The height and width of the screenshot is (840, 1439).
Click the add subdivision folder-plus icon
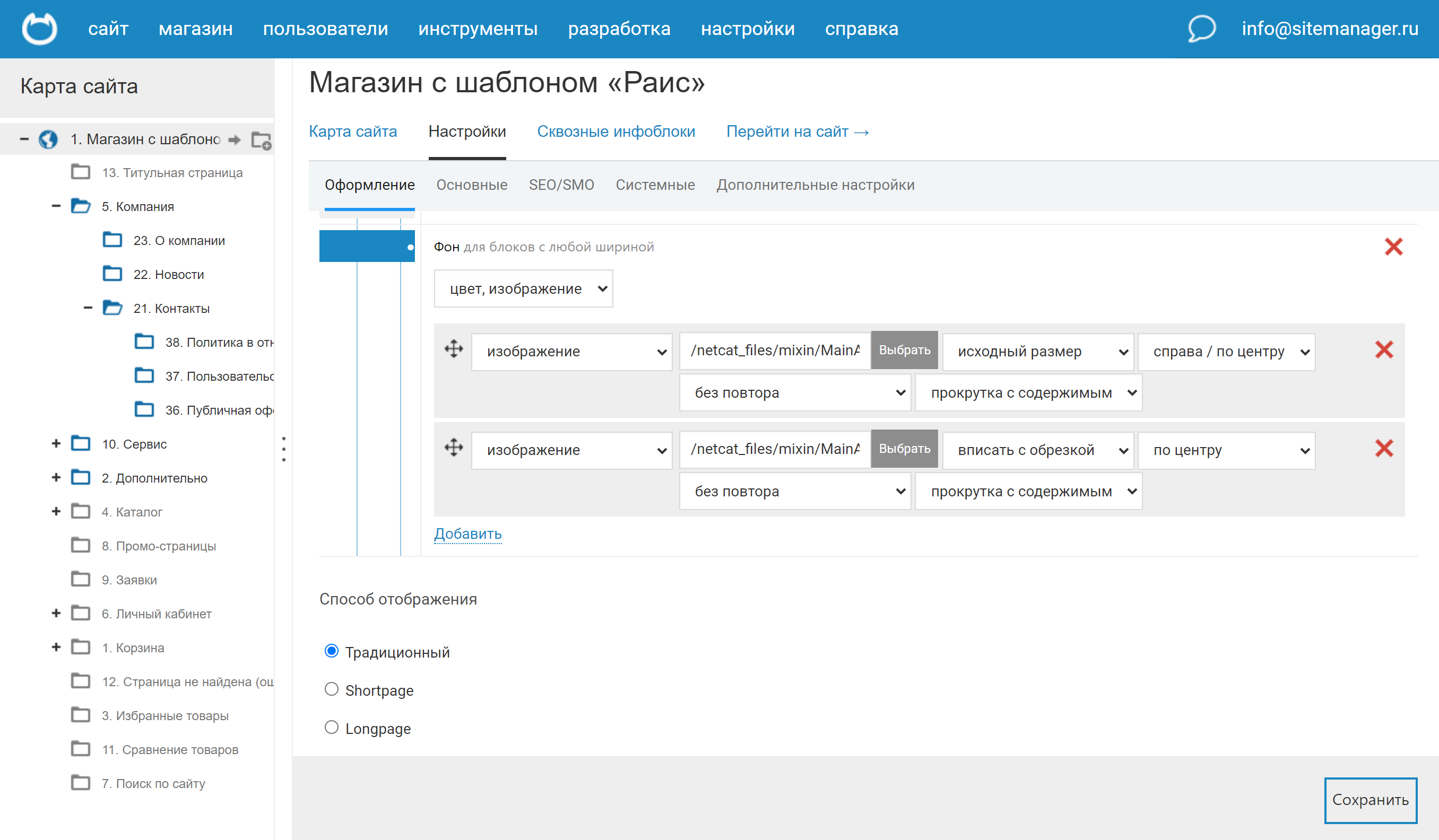262,141
